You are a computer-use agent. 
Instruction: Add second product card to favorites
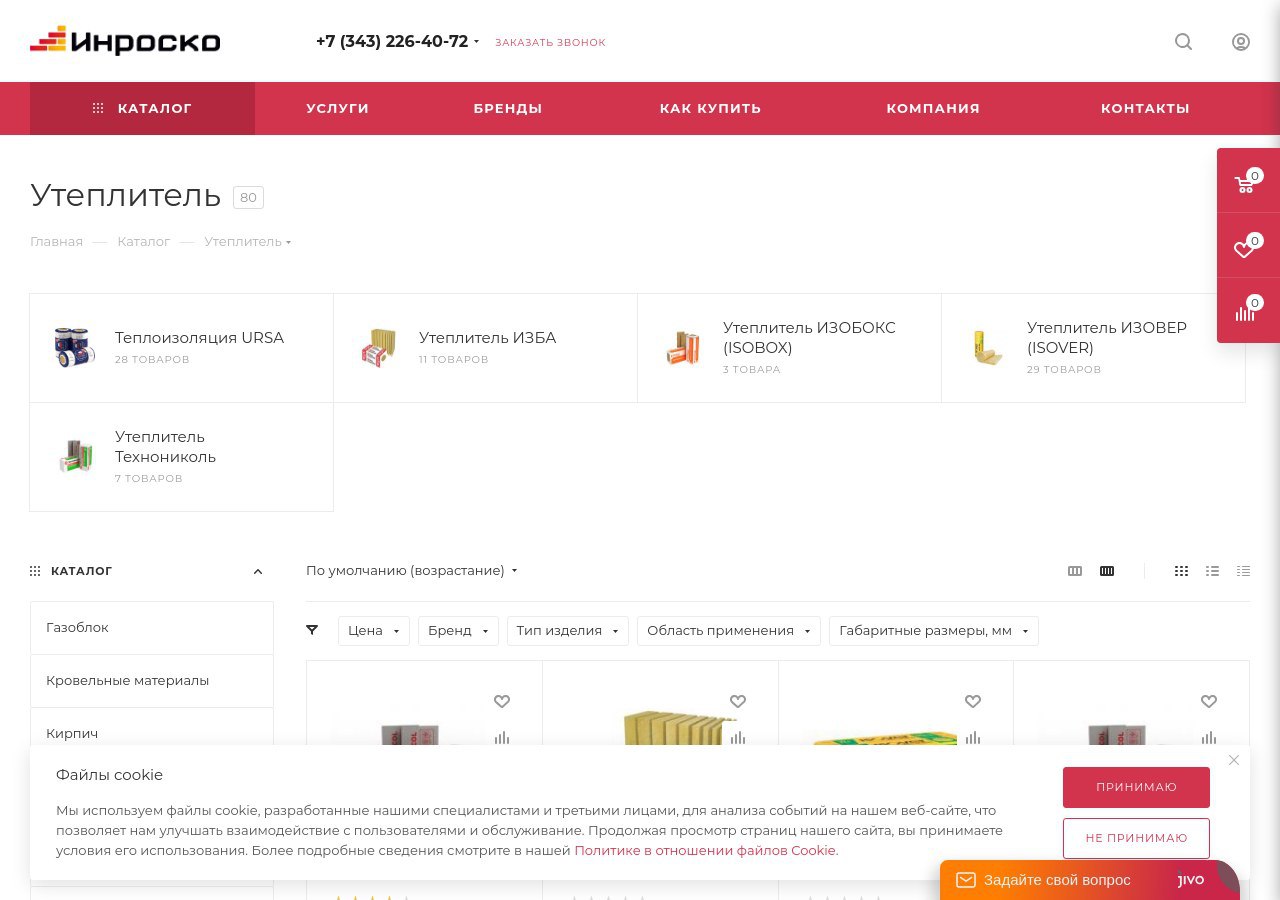[738, 702]
